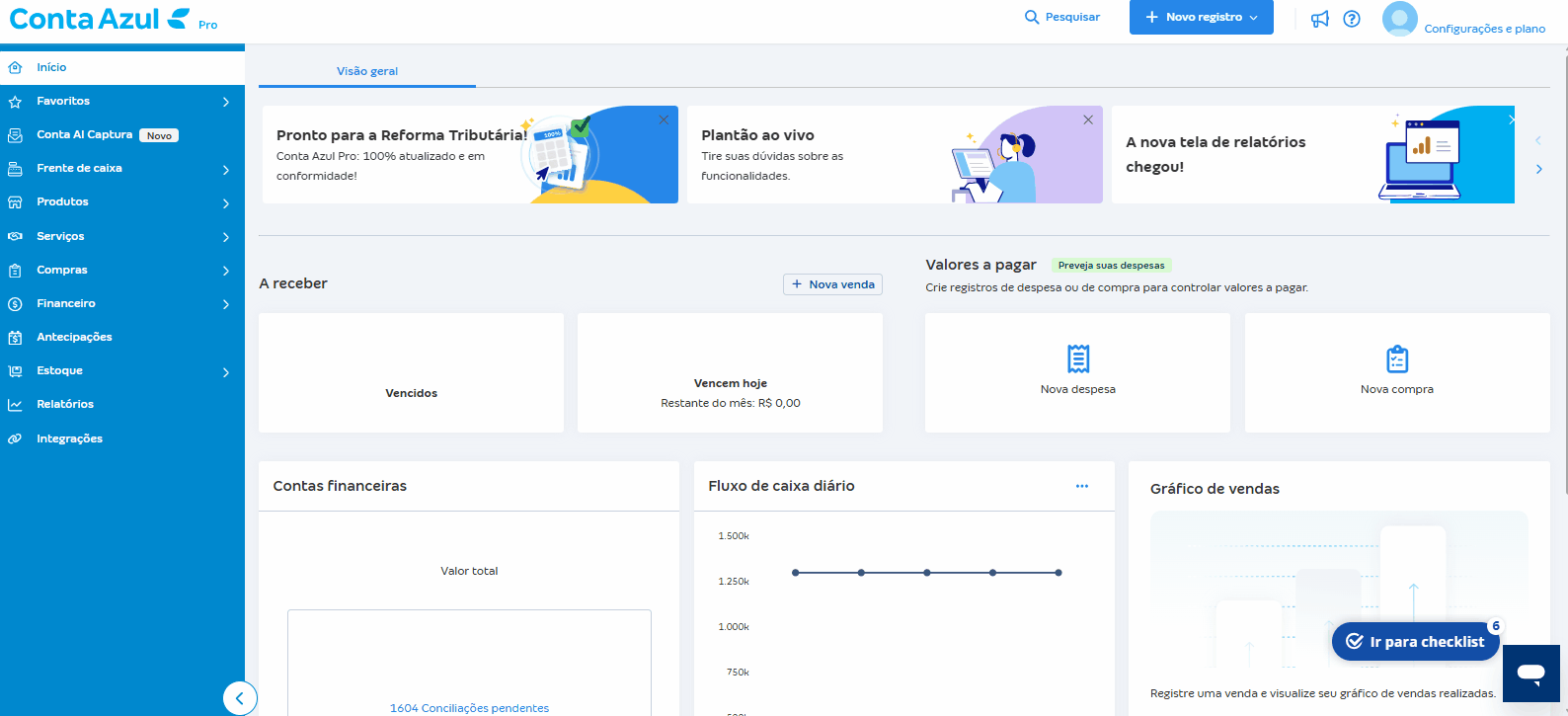
Task: Click the Nova compra clipboard icon
Action: click(x=1397, y=358)
